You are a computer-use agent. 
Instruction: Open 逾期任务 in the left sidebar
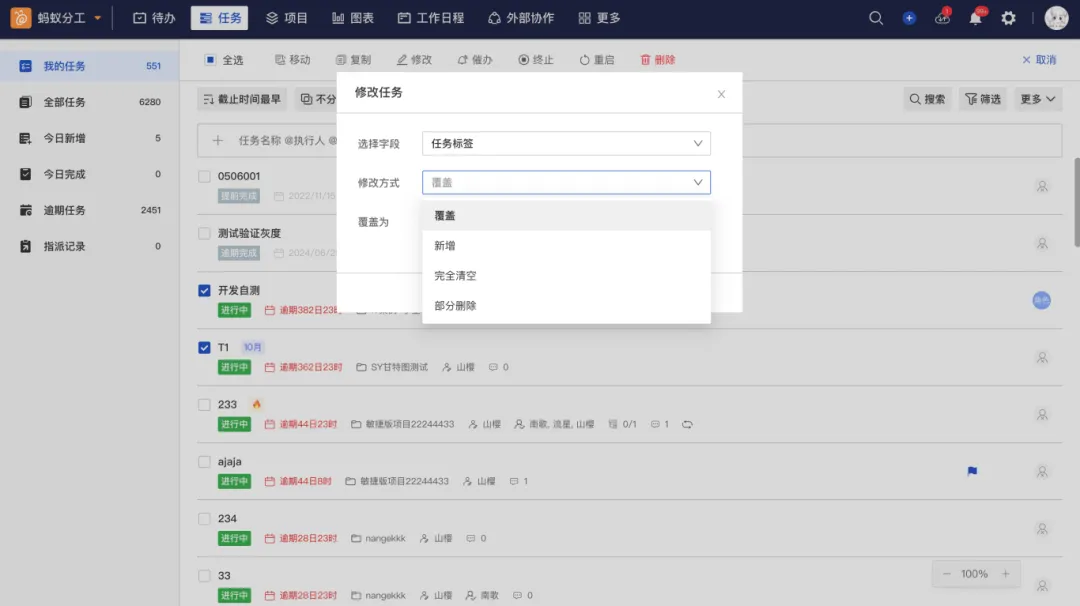point(64,210)
